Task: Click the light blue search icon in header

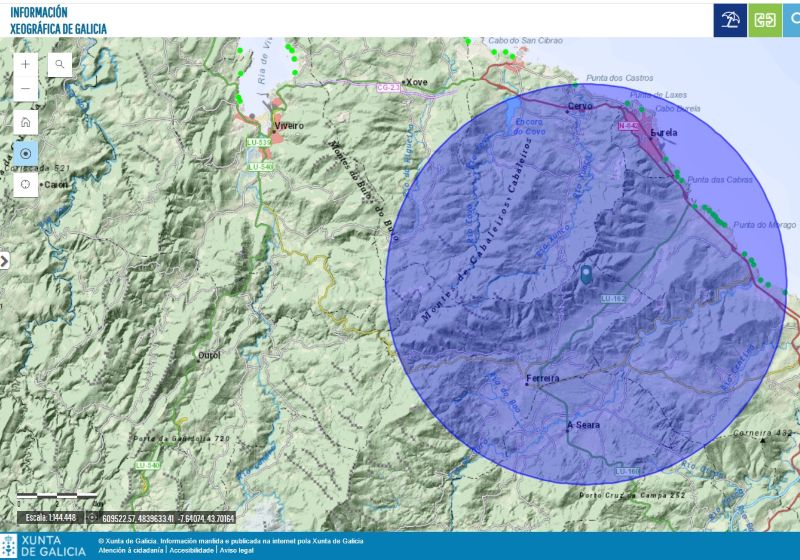Action: pyautogui.click(x=792, y=20)
